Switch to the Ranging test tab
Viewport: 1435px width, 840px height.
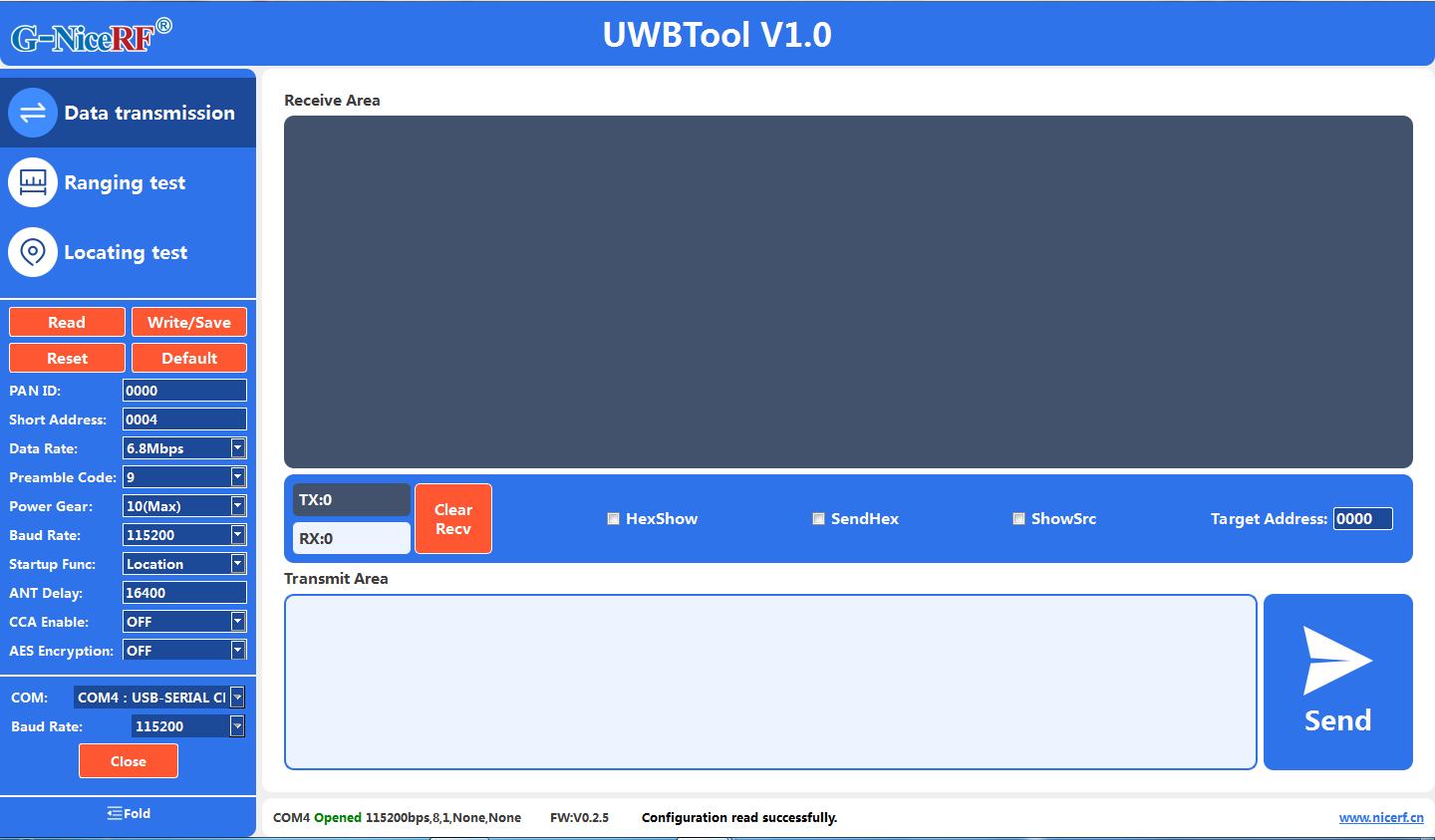[128, 182]
